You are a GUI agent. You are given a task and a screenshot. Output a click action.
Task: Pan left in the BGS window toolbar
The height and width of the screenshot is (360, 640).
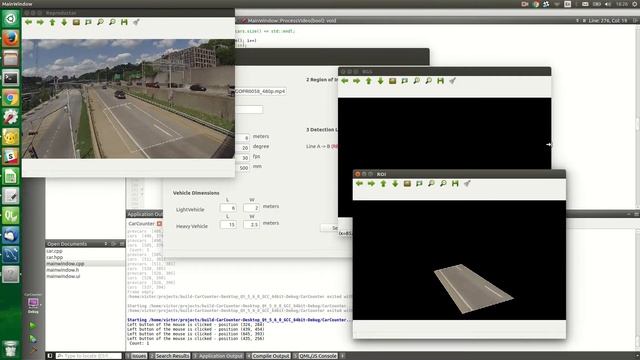click(x=345, y=81)
